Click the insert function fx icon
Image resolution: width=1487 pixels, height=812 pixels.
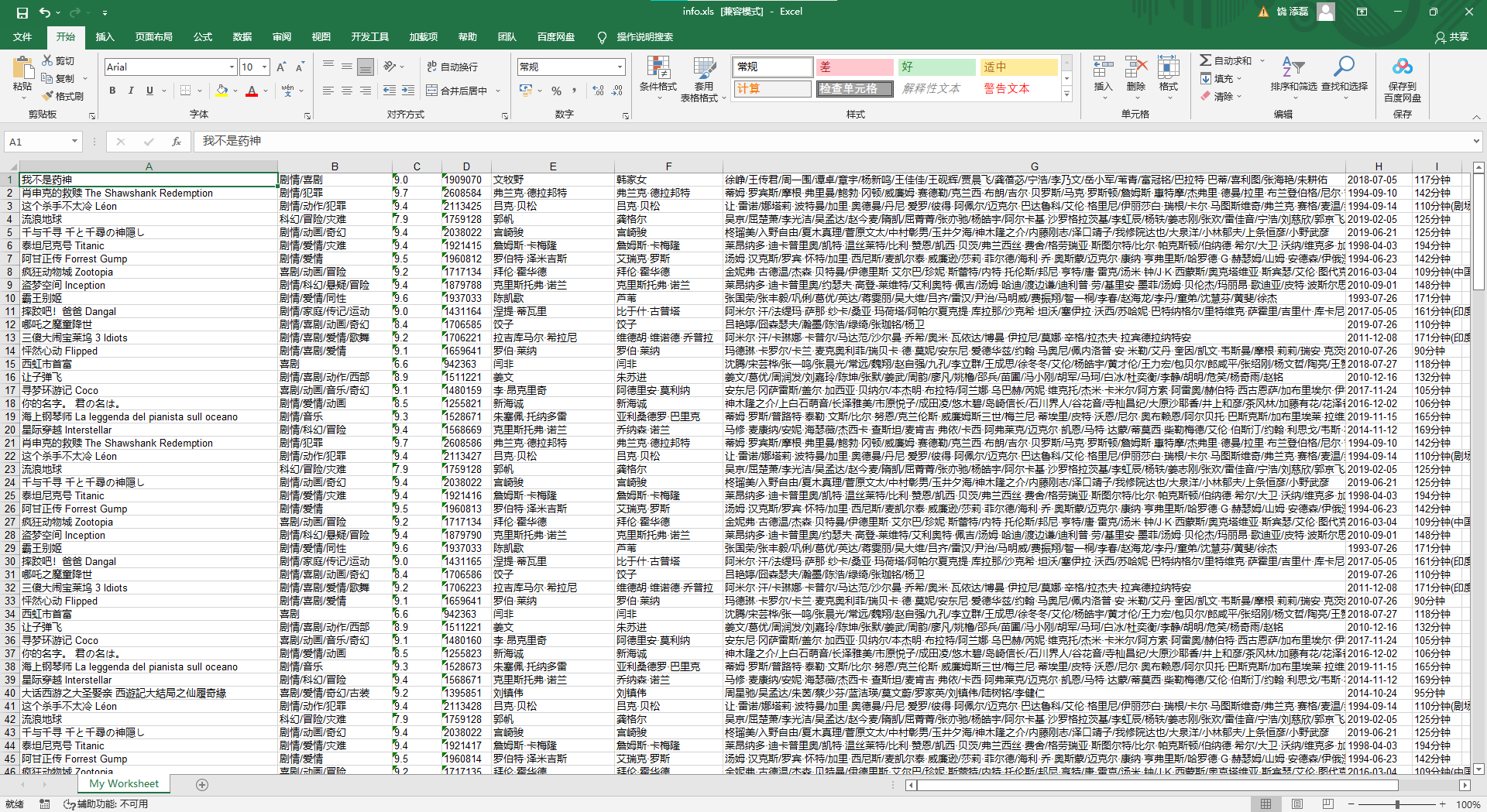coord(177,142)
